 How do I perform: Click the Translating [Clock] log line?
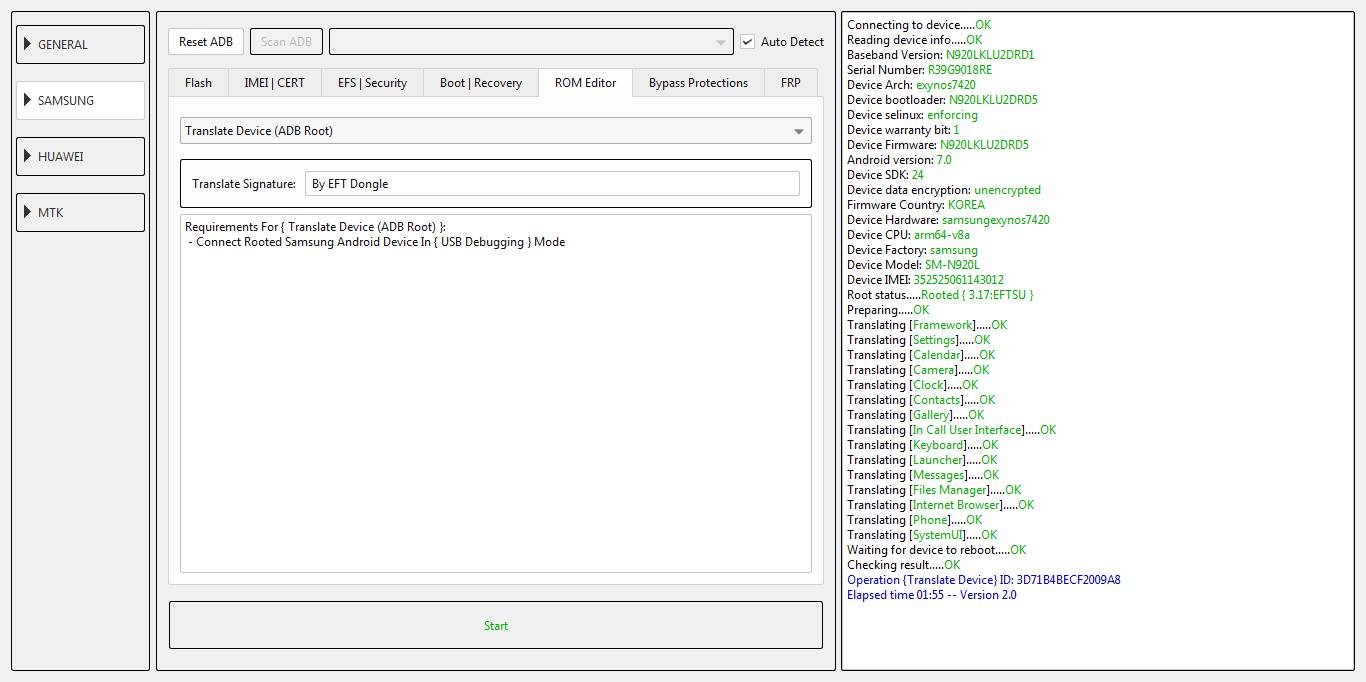click(912, 385)
